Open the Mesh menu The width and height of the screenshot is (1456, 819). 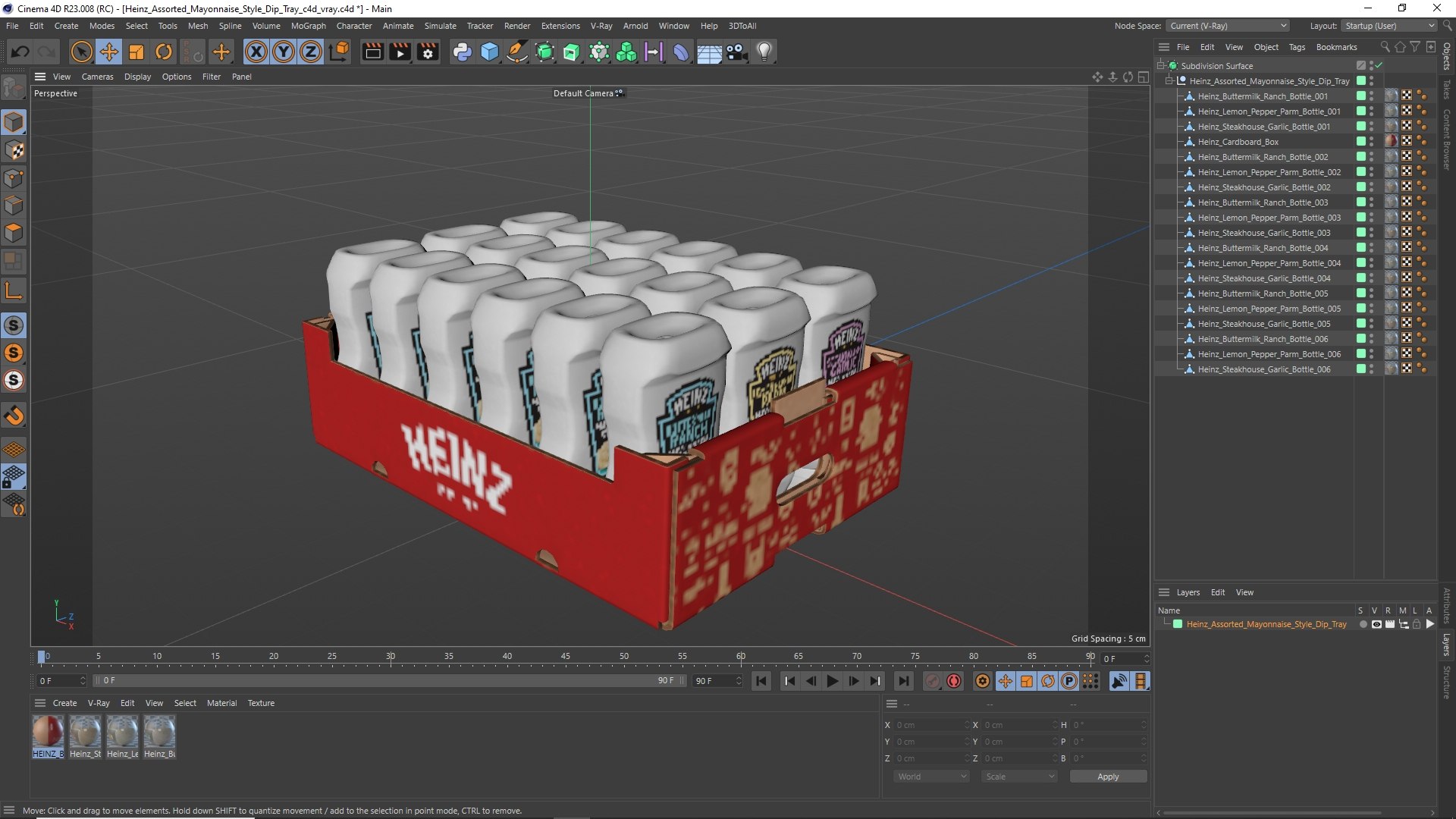(198, 26)
